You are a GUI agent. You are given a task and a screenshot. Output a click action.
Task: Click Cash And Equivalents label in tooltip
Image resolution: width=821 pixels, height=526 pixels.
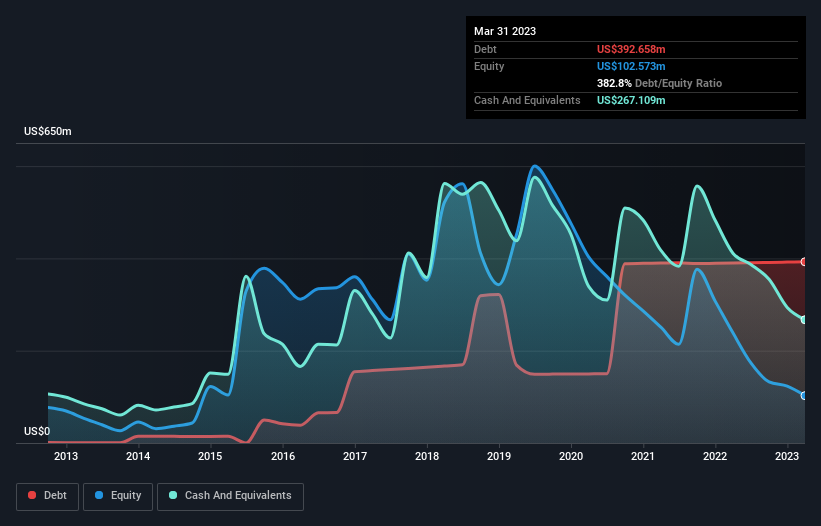527,100
